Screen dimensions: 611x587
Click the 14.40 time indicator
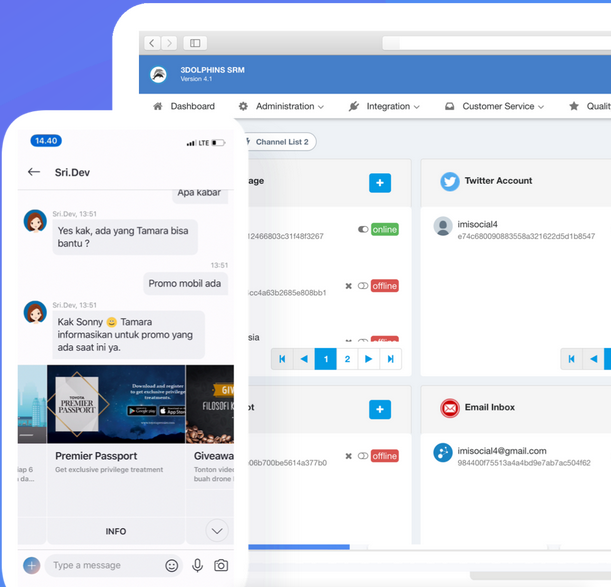[46, 141]
